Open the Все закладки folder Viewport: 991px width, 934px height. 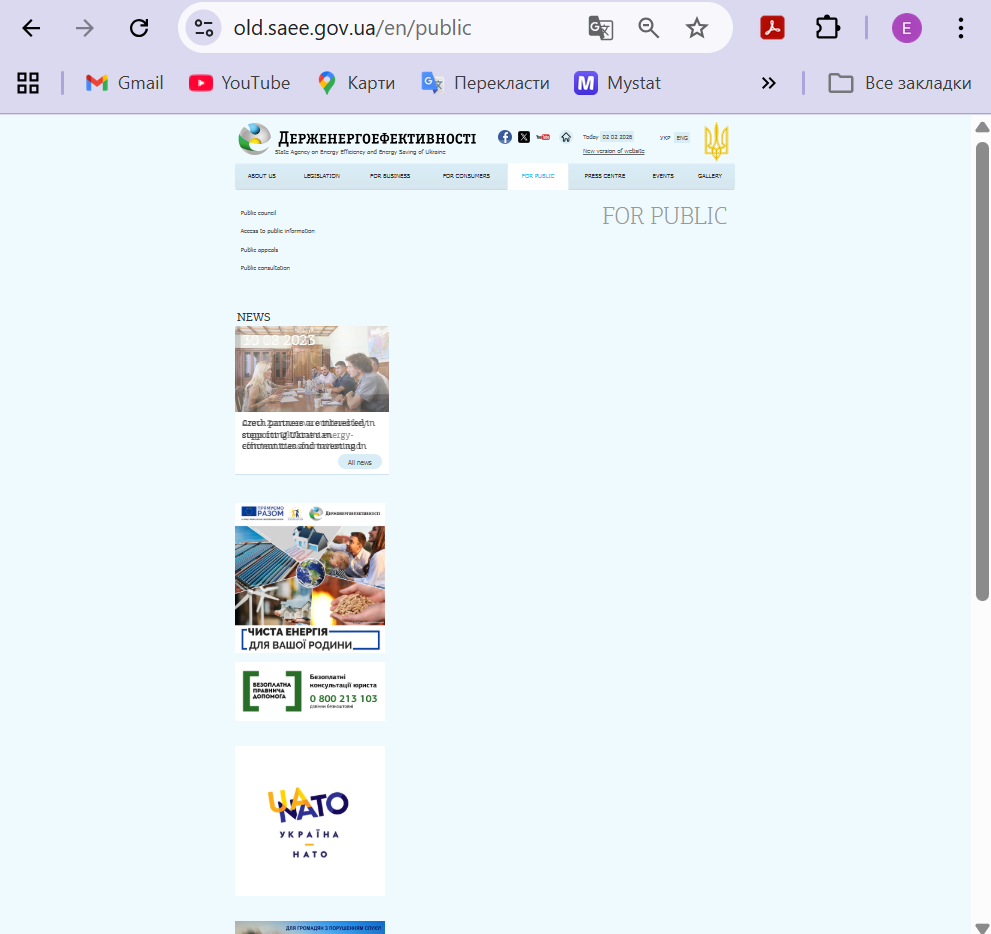899,83
